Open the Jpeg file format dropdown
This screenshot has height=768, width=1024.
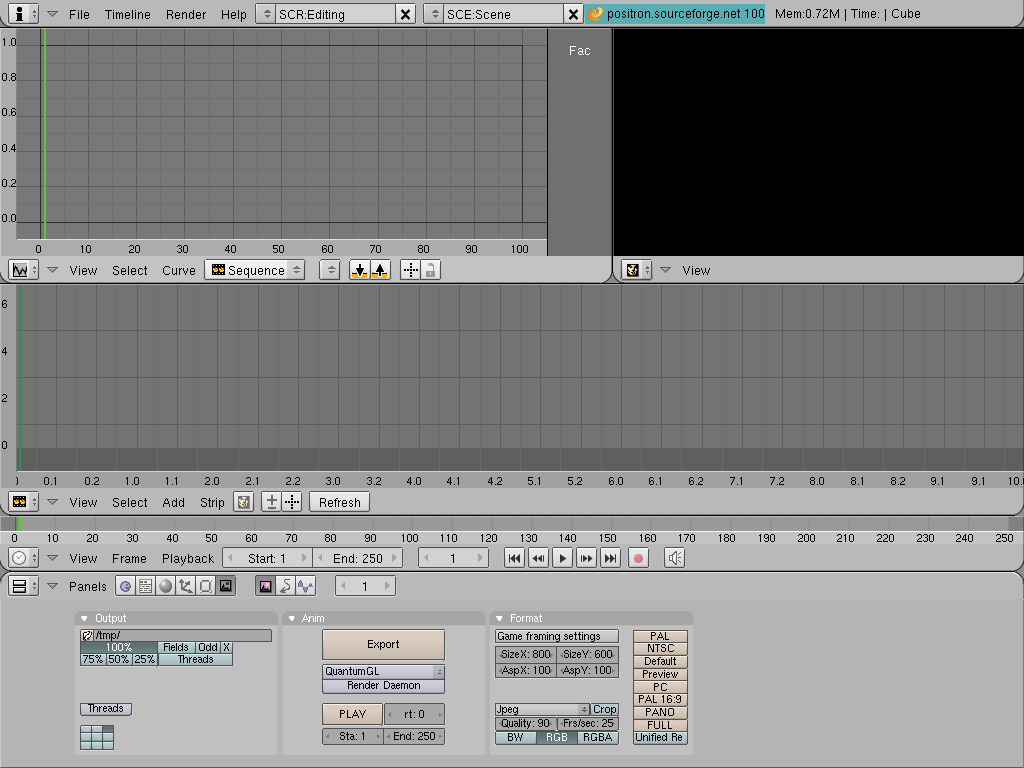(x=543, y=709)
